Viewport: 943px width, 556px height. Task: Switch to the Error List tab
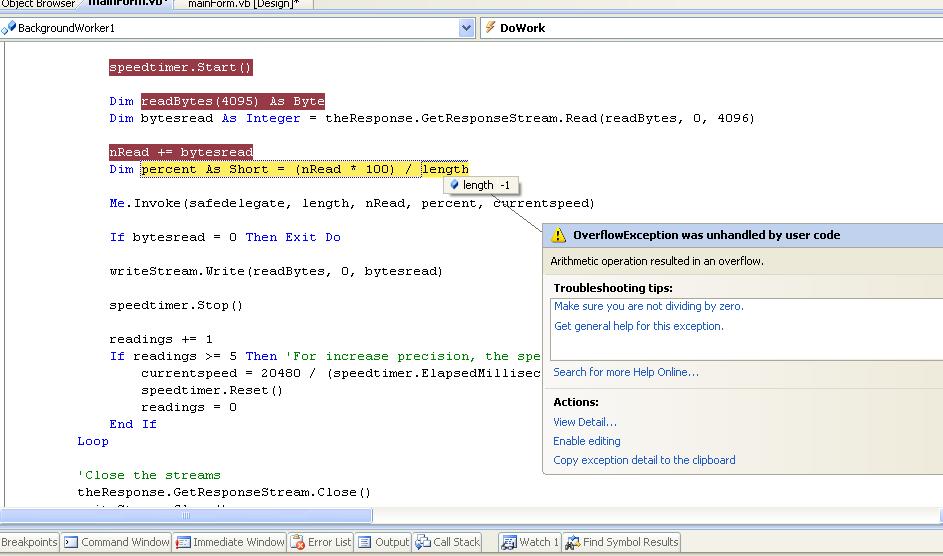[321, 542]
